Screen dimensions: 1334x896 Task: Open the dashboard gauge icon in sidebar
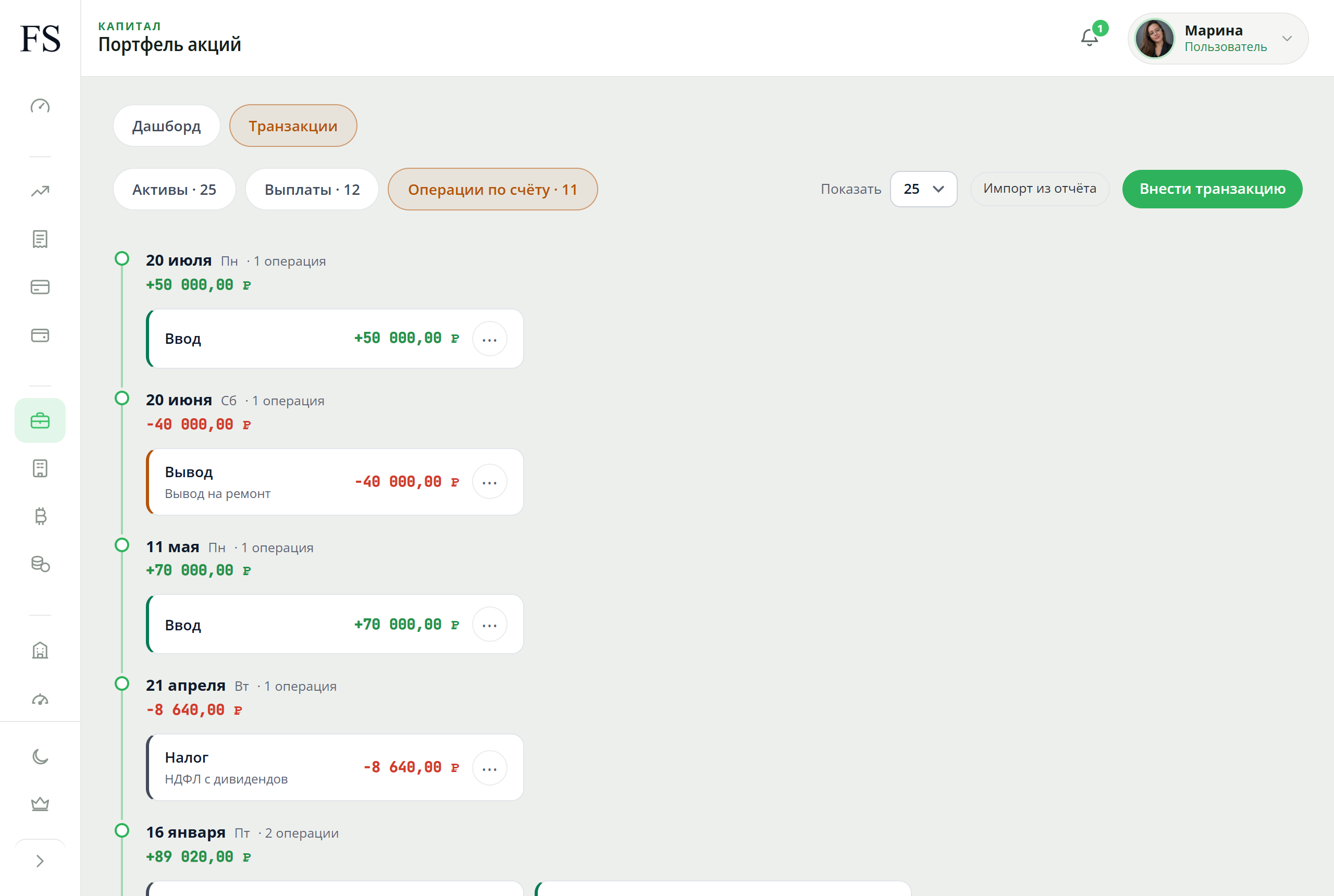tap(40, 106)
